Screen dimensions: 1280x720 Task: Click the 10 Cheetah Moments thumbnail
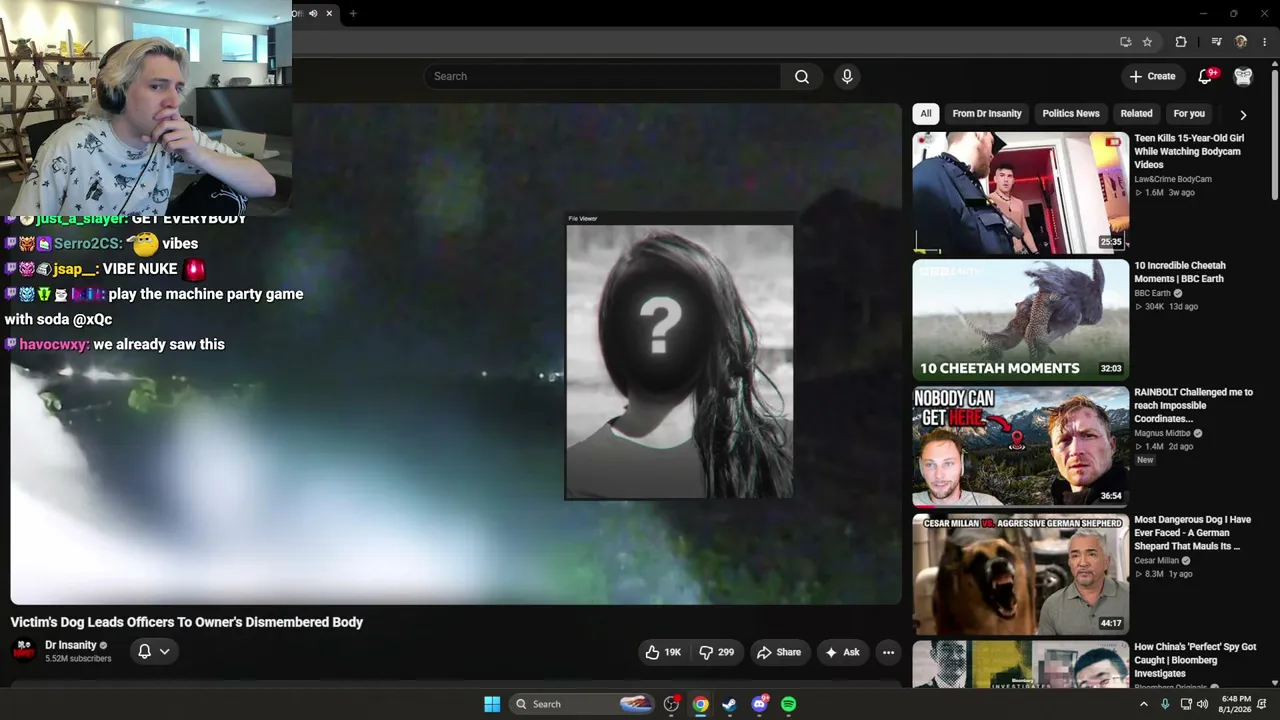pyautogui.click(x=1020, y=320)
